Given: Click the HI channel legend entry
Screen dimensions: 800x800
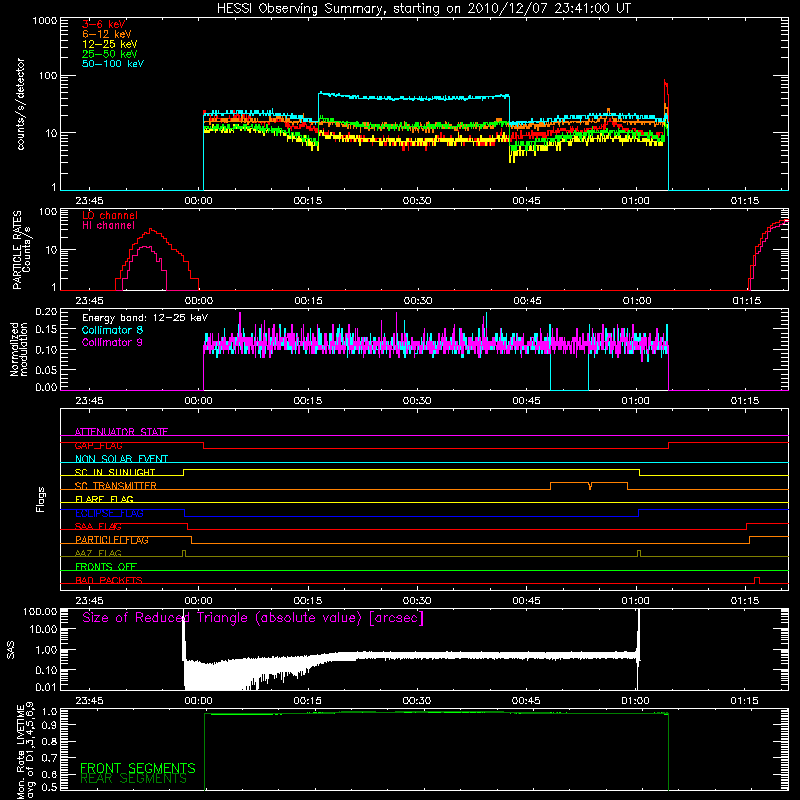Looking at the screenshot, I should 108,225.
